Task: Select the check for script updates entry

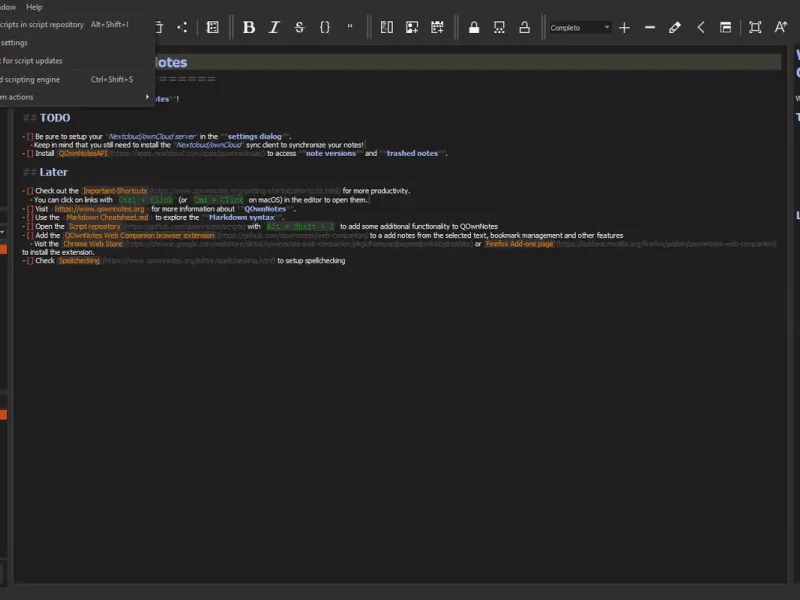Action: coord(32,61)
